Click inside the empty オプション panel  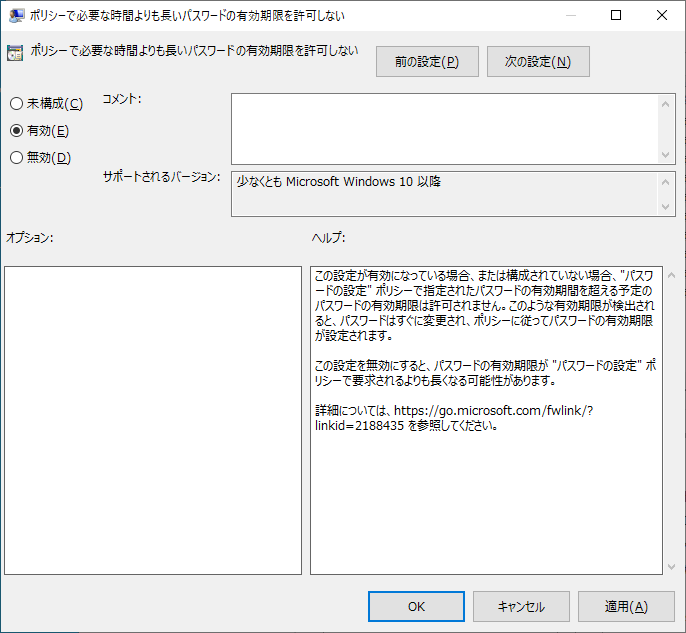pyautogui.click(x=153, y=420)
